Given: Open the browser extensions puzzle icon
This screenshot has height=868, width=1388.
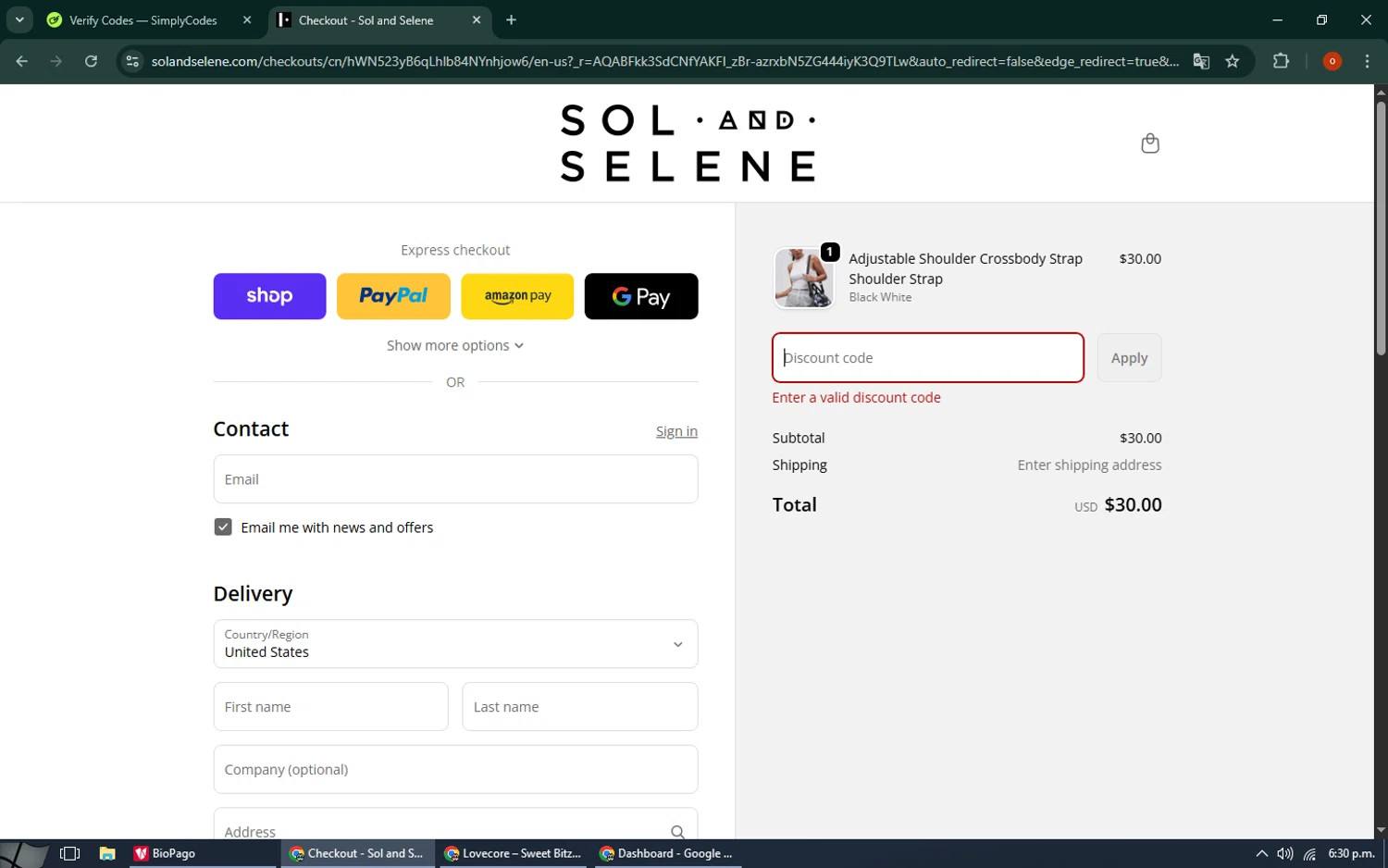Looking at the screenshot, I should (x=1281, y=61).
